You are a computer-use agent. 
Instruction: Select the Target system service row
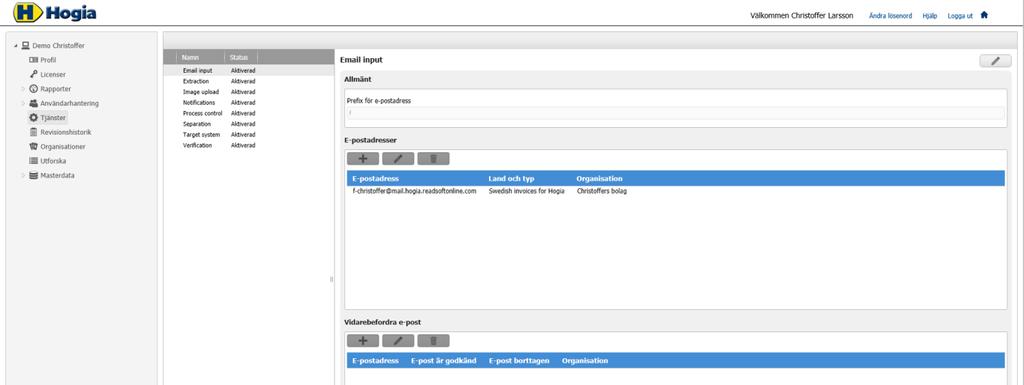click(x=248, y=134)
